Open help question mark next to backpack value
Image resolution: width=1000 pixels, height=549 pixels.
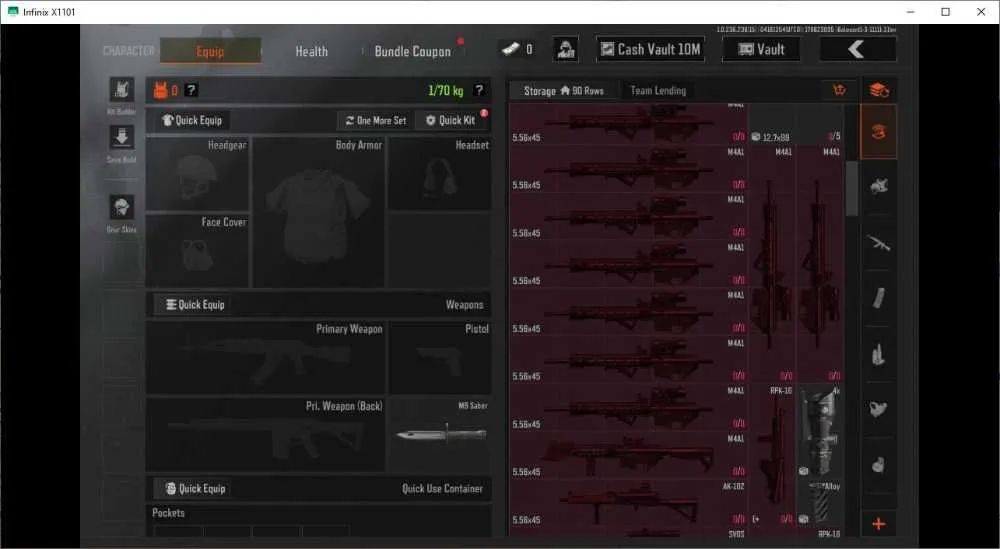click(x=191, y=91)
